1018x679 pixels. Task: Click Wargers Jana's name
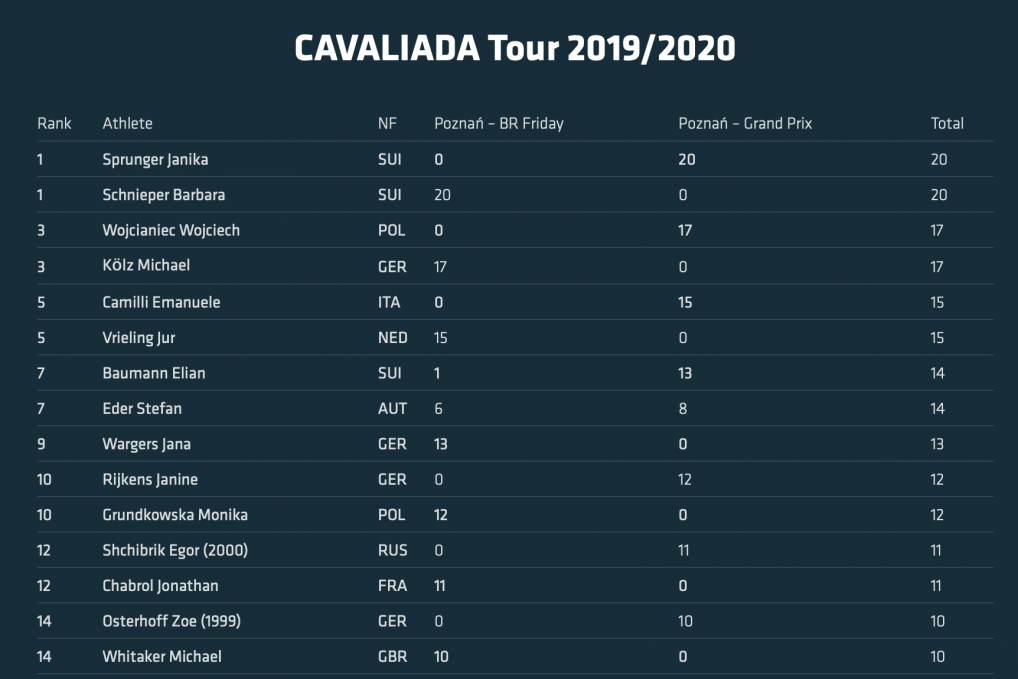147,444
